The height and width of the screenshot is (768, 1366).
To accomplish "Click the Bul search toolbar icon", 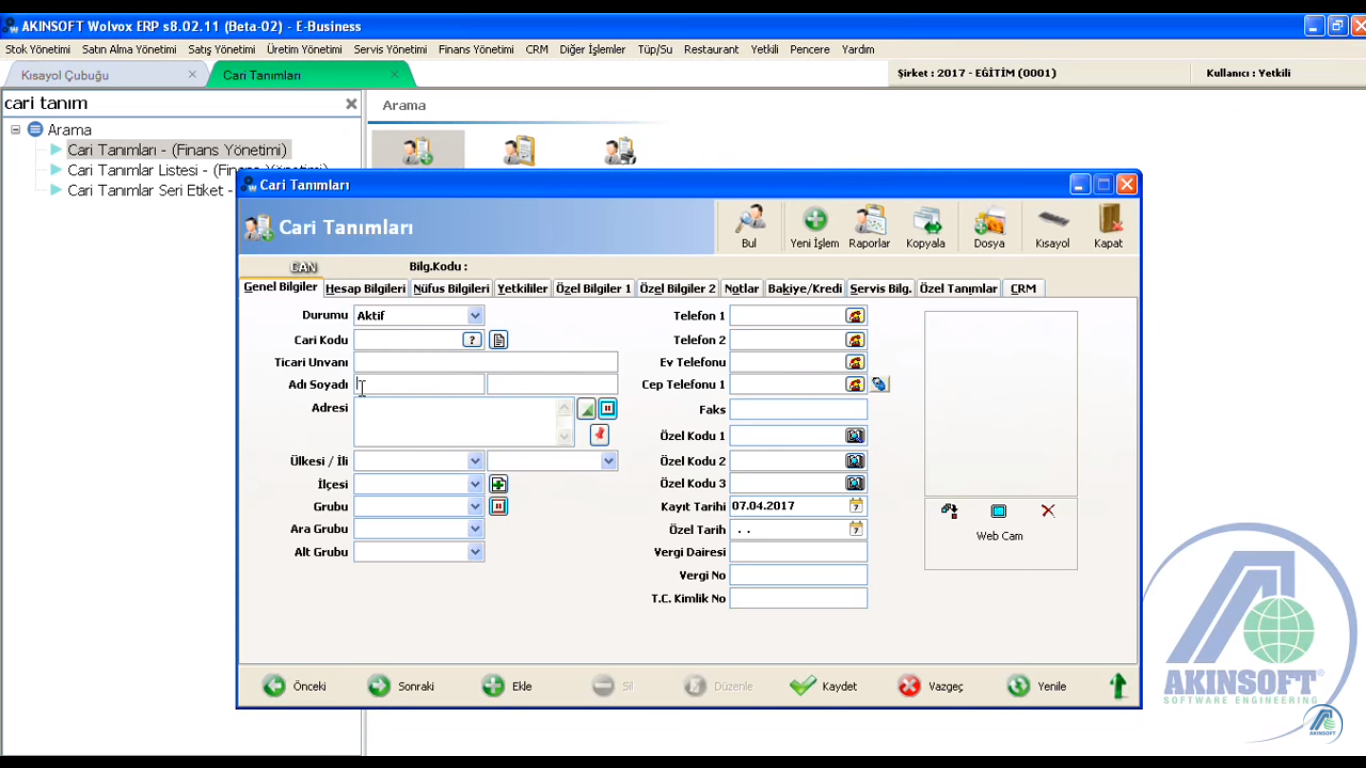I will pyautogui.click(x=749, y=227).
